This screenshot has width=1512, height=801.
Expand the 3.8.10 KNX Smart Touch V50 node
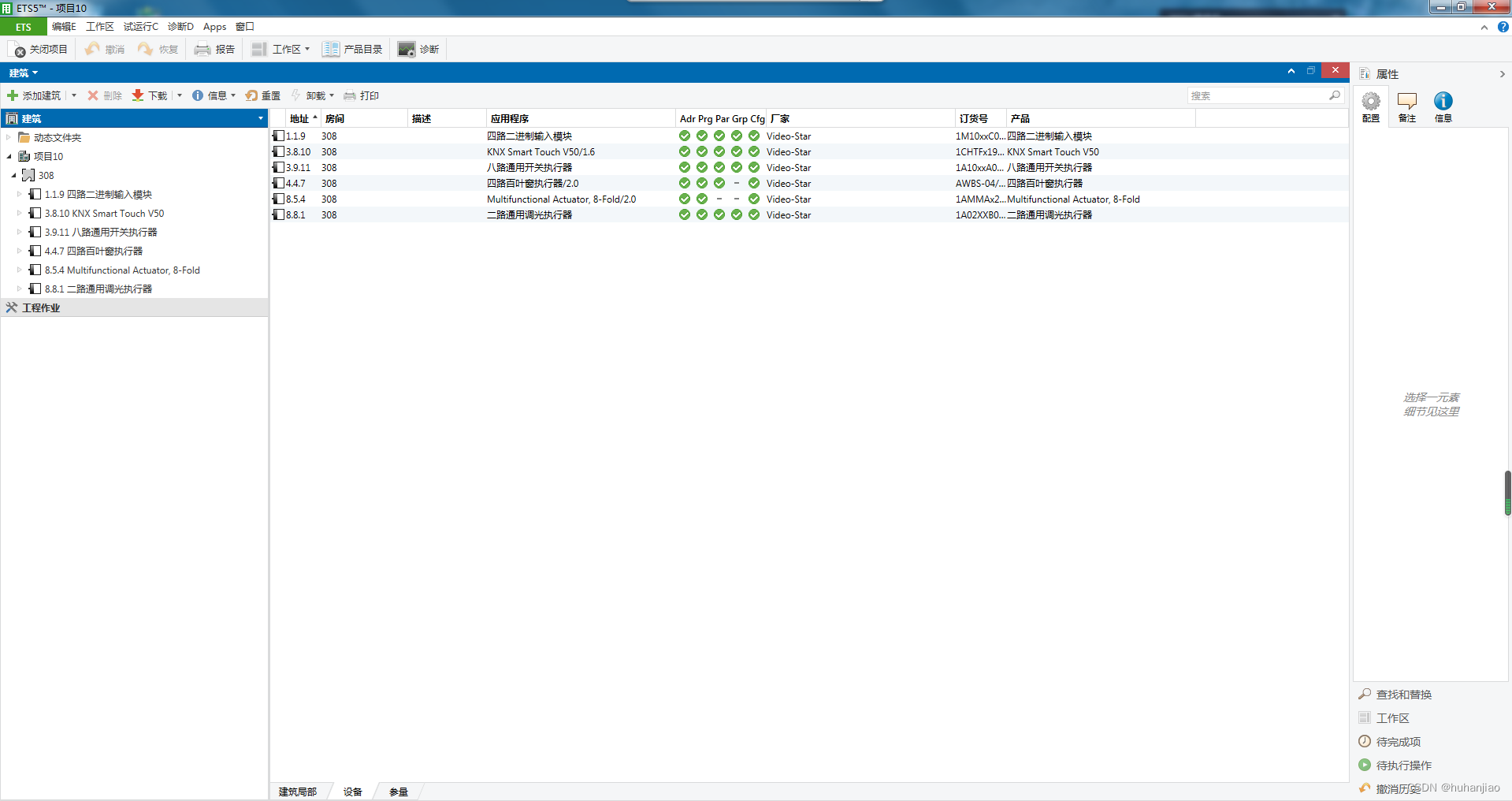pyautogui.click(x=20, y=213)
